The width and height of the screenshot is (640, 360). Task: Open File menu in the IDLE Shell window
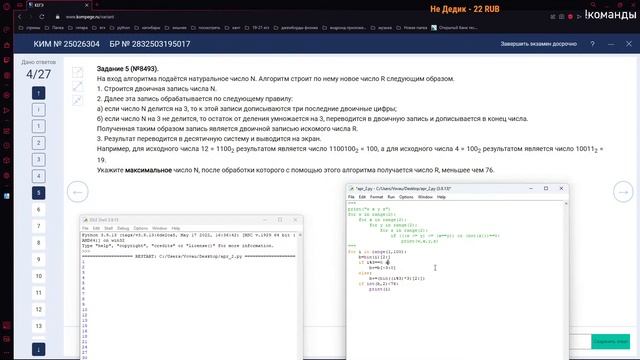[85, 228]
